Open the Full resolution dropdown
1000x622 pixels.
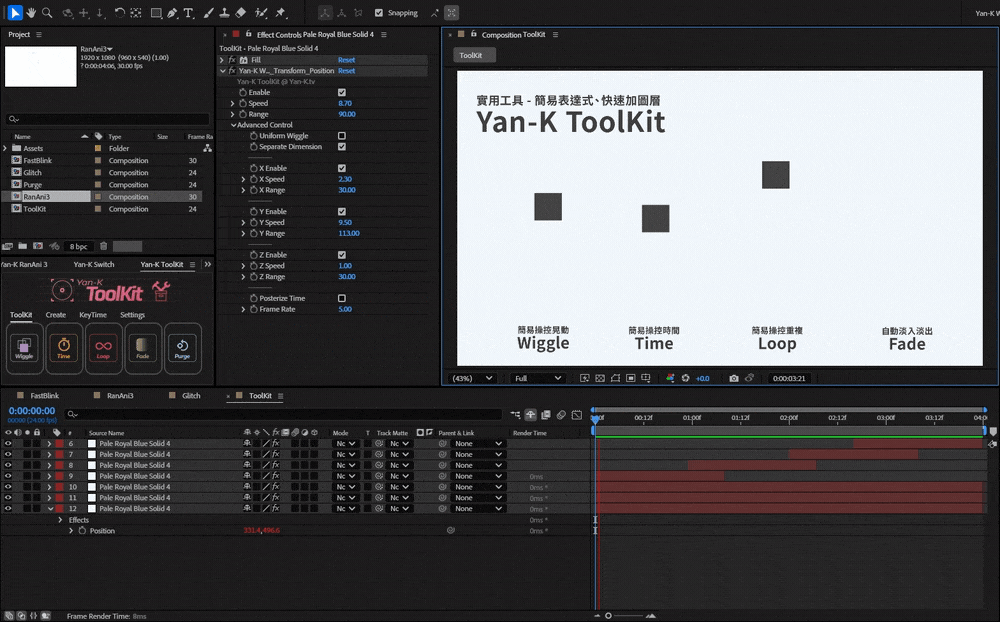[x=538, y=378]
